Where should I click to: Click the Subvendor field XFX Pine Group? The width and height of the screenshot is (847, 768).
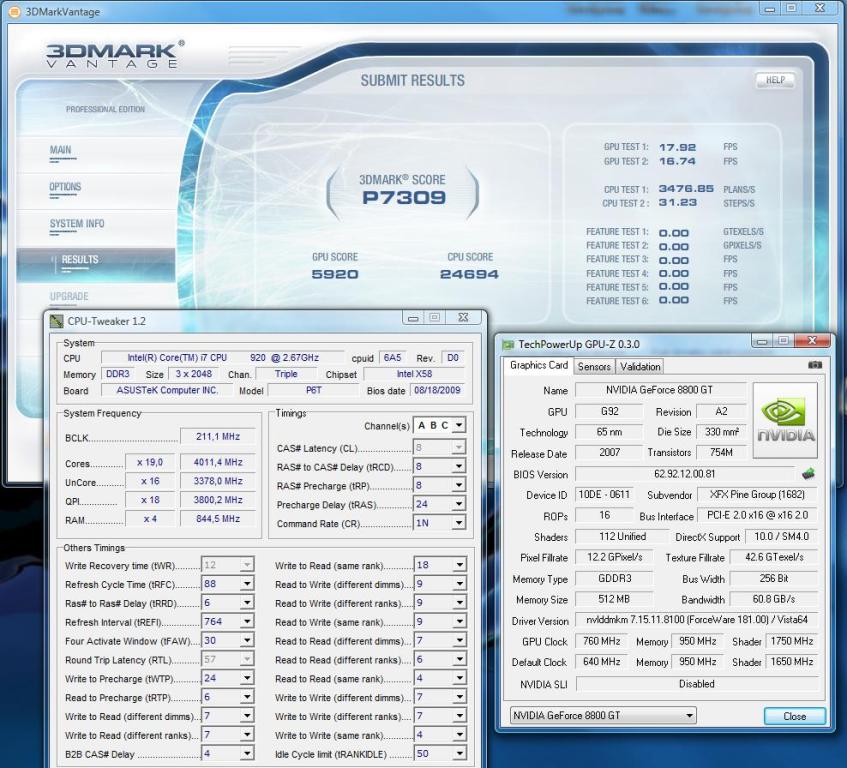[757, 495]
